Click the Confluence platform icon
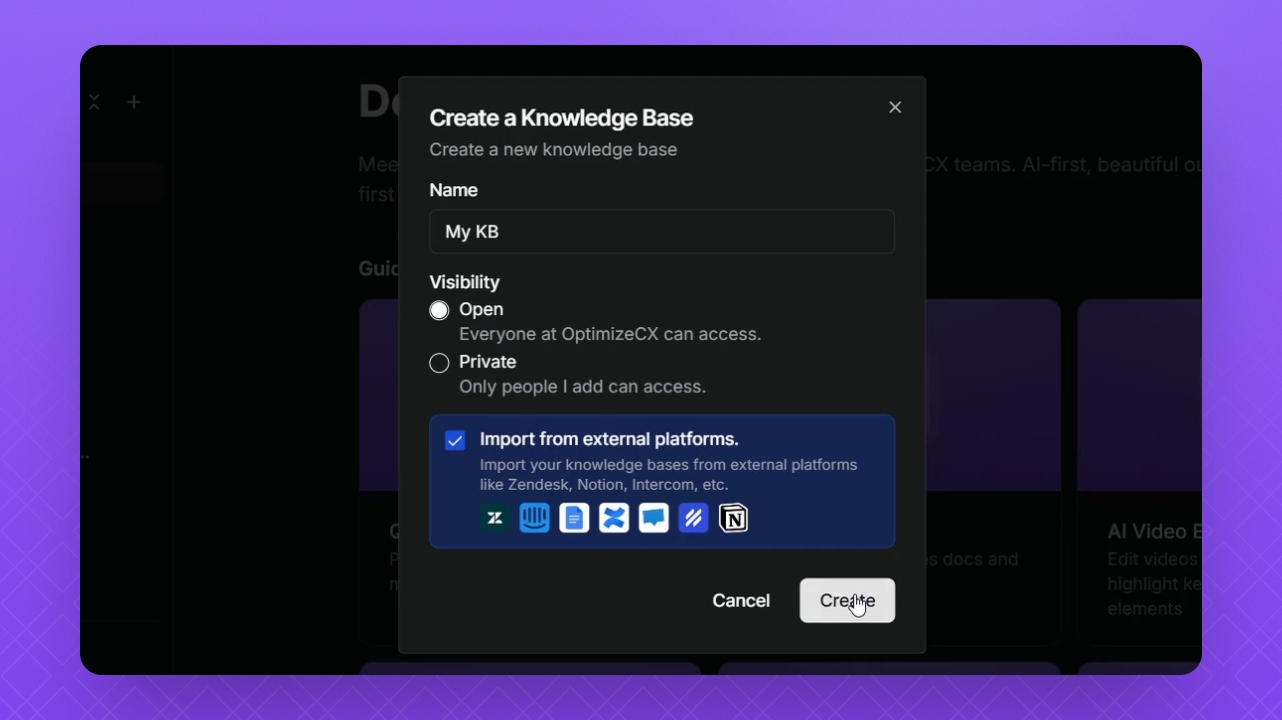 pos(614,518)
